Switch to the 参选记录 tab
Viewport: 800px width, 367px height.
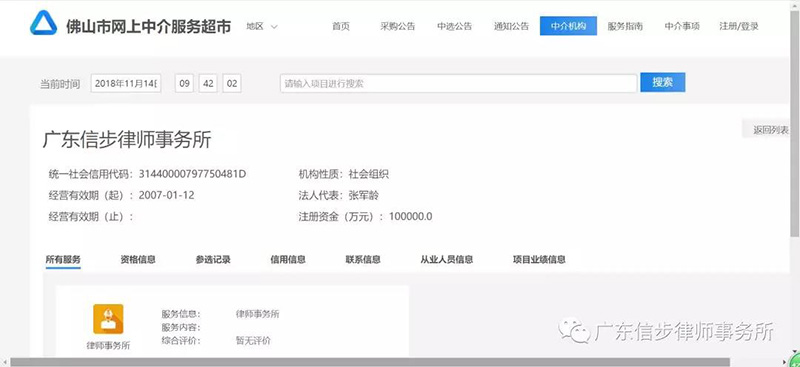[213, 259]
